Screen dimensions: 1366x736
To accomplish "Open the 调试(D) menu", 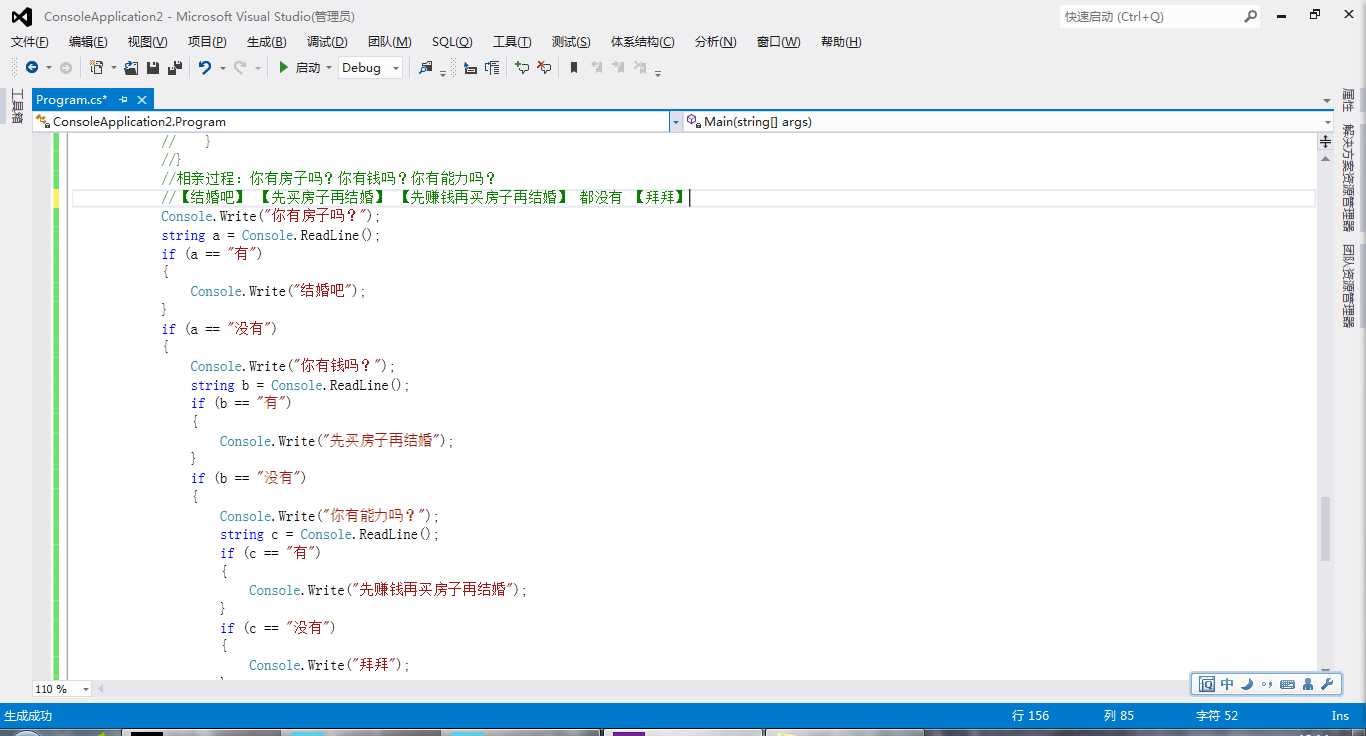I will [x=327, y=41].
